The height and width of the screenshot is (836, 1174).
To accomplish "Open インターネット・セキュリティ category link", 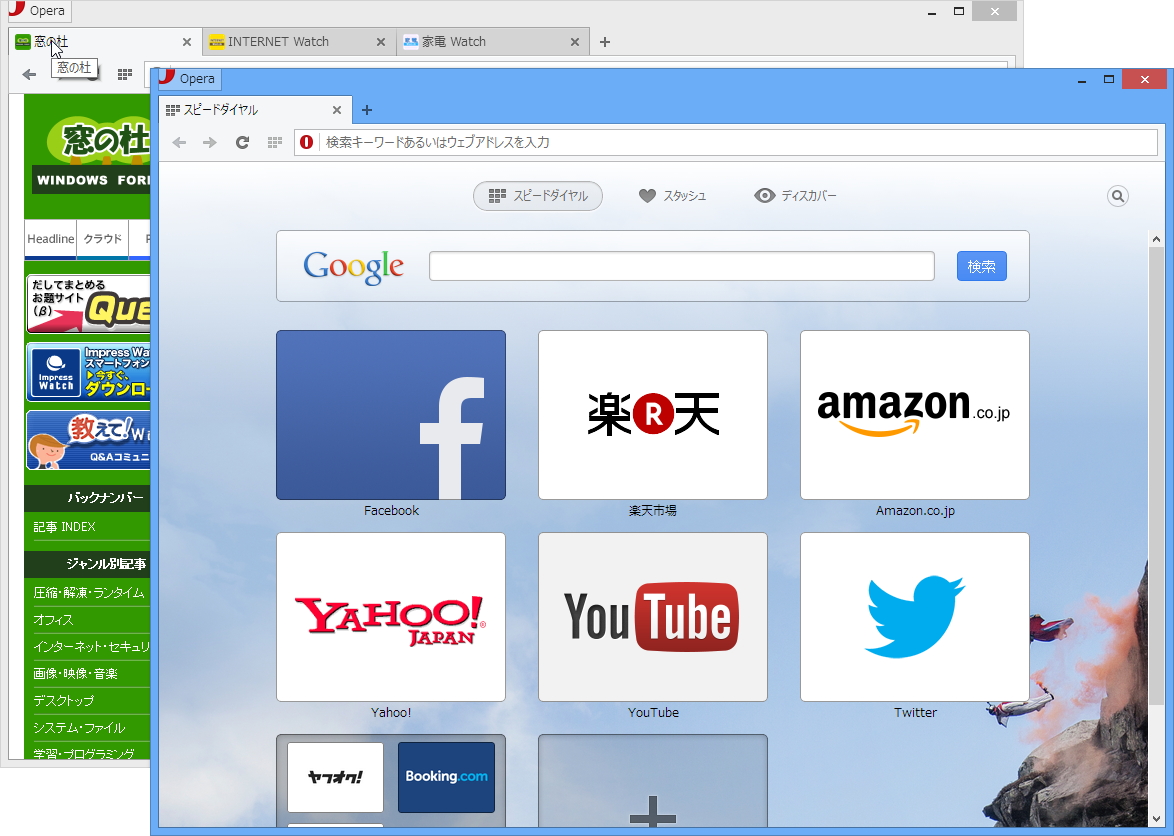I will [91, 647].
